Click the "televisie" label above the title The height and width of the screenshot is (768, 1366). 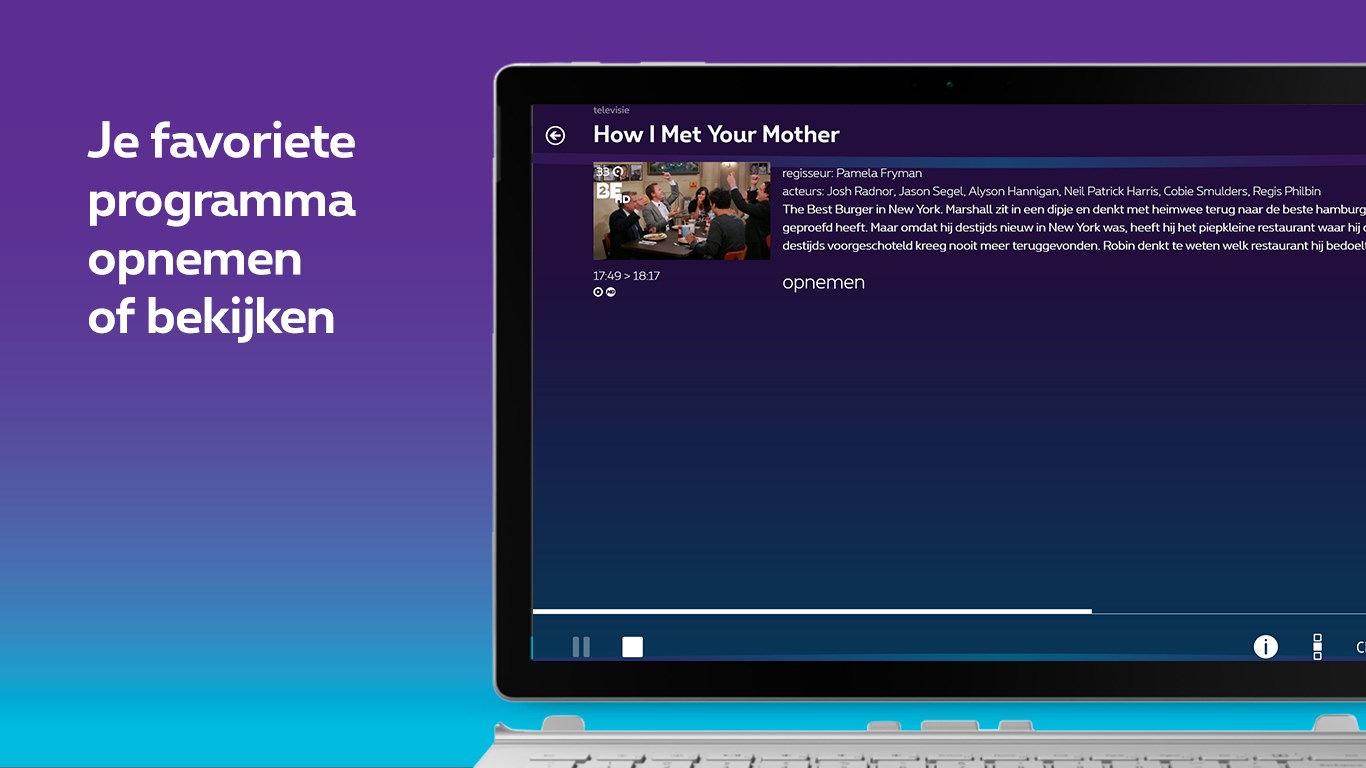coord(611,110)
